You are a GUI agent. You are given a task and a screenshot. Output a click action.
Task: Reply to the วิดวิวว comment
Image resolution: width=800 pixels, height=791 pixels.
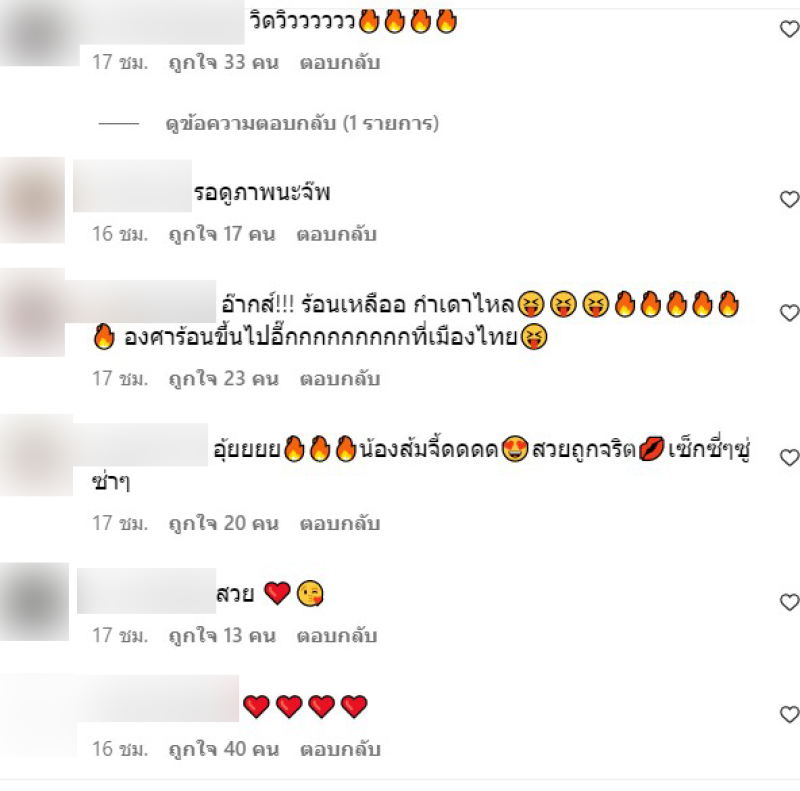tap(340, 62)
